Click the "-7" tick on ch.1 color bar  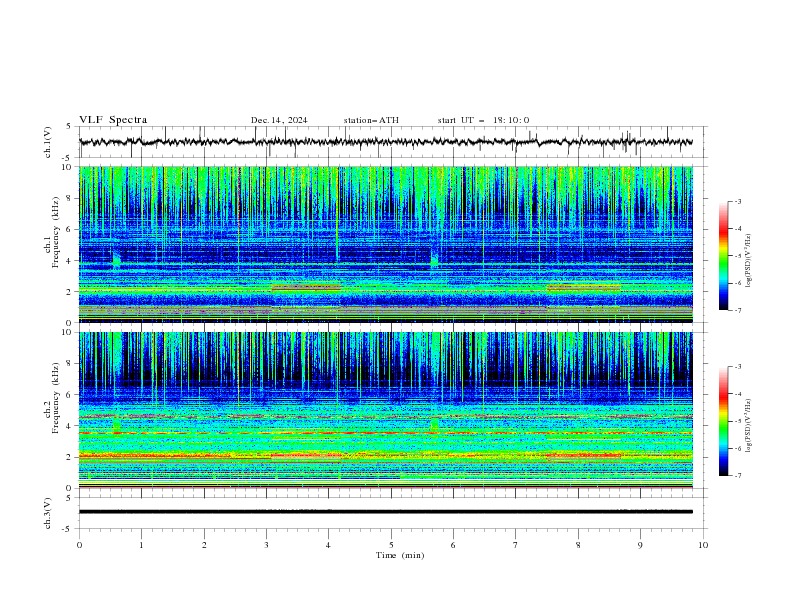point(737,310)
